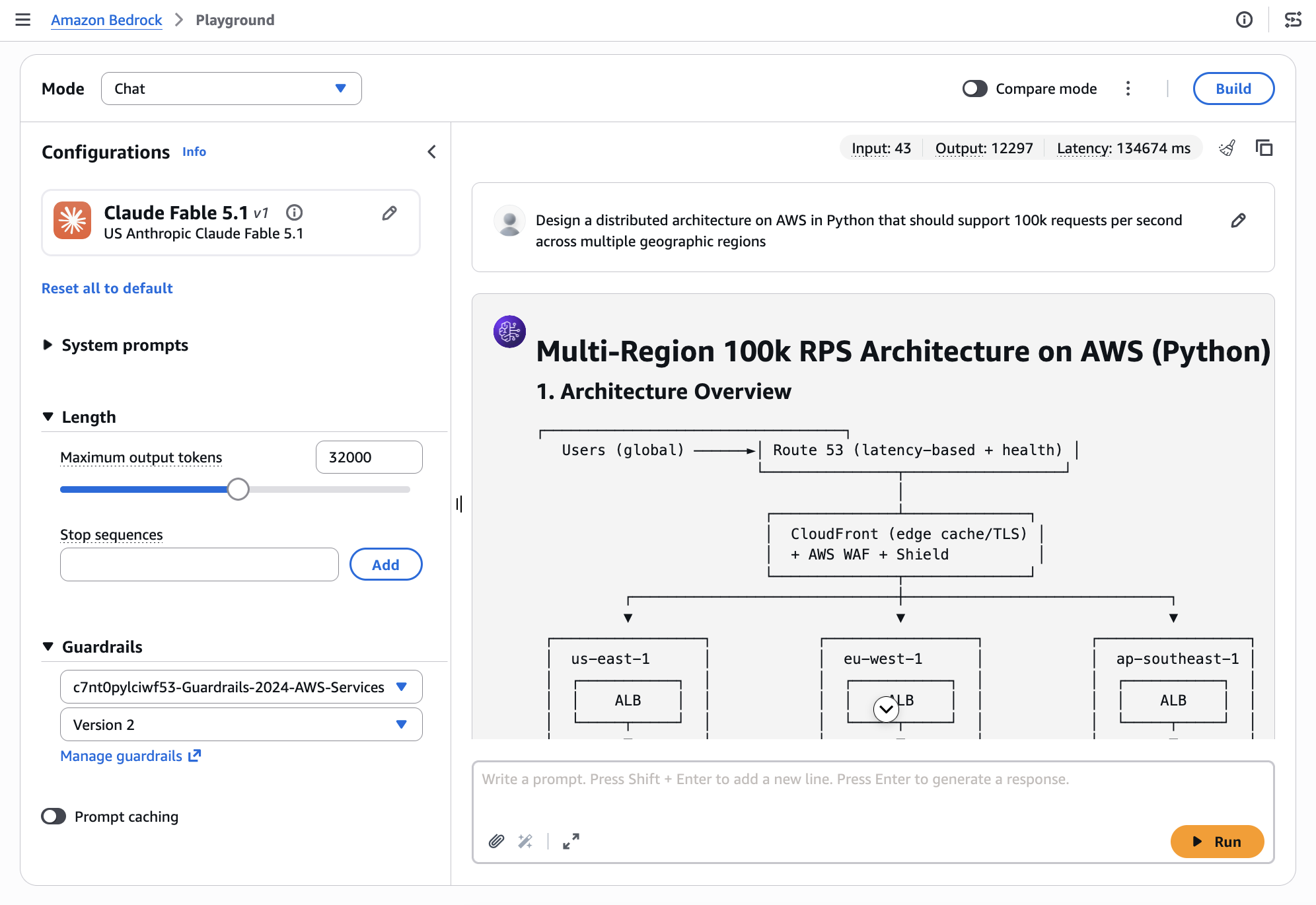
Task: Click the ap-southeast-1 region label in diagram
Action: [x=1178, y=659]
